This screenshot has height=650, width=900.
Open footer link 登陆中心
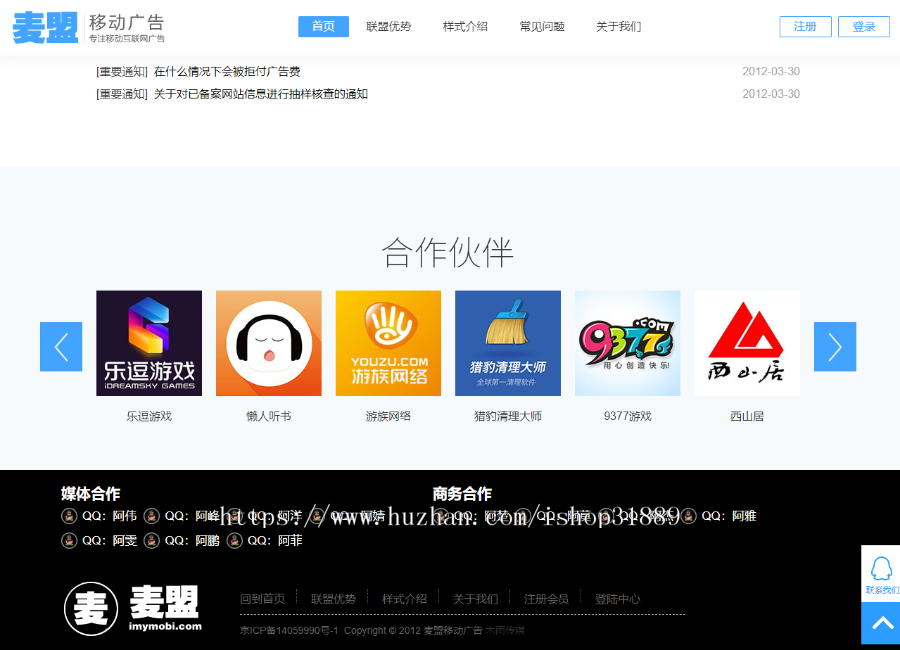tap(618, 599)
